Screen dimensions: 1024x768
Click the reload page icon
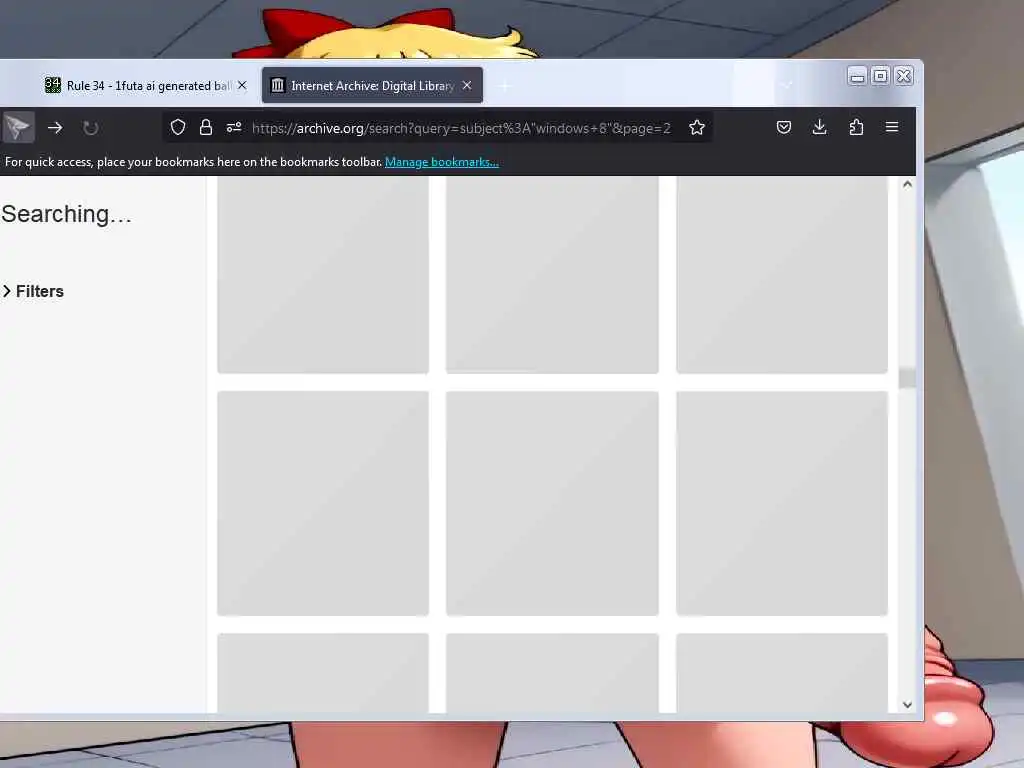click(91, 128)
